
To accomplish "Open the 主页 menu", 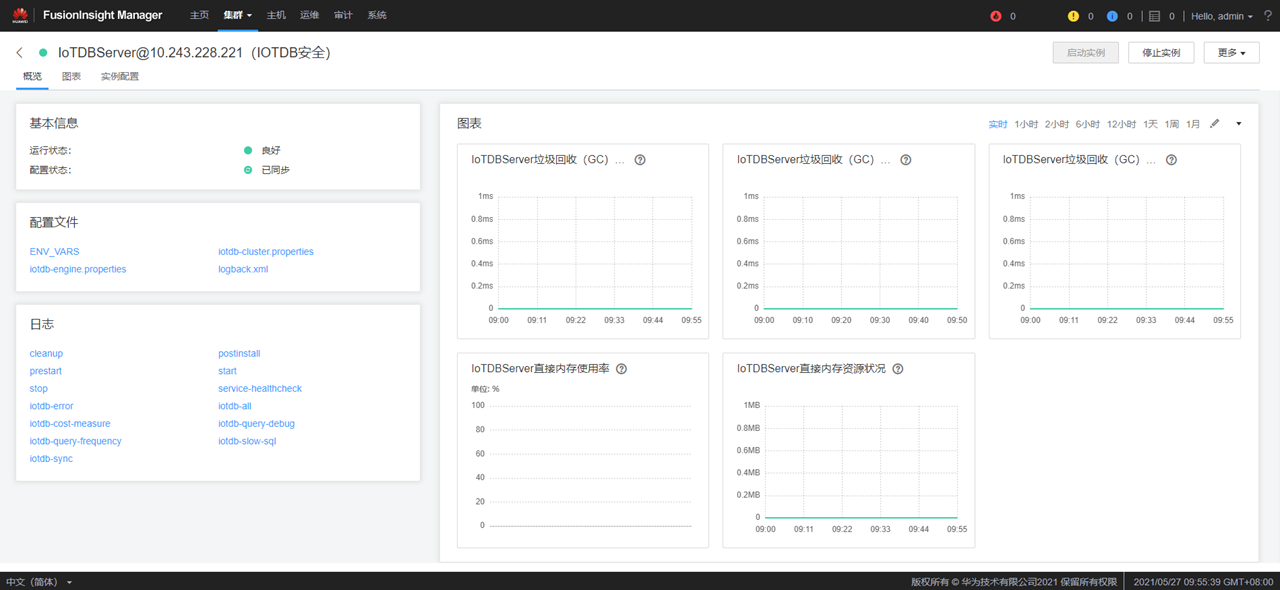I will pyautogui.click(x=200, y=16).
